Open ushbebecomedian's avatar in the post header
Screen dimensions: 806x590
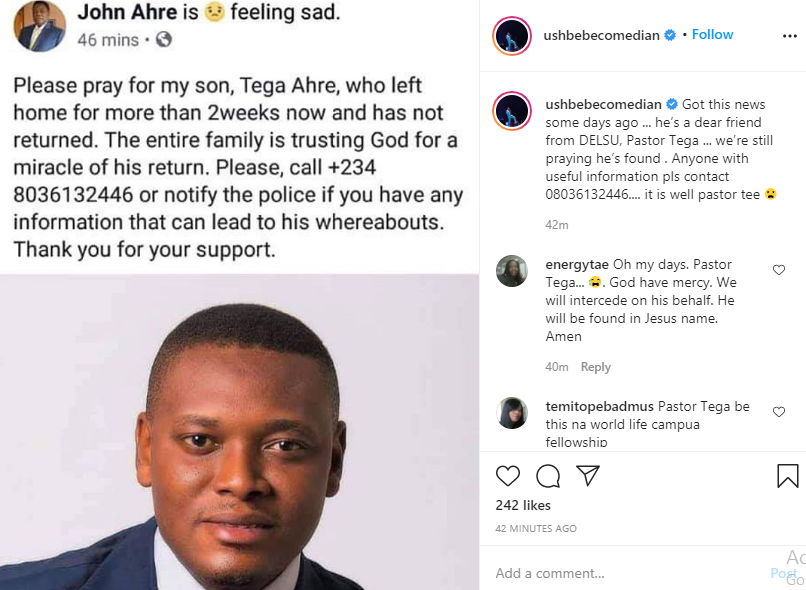tap(511, 36)
